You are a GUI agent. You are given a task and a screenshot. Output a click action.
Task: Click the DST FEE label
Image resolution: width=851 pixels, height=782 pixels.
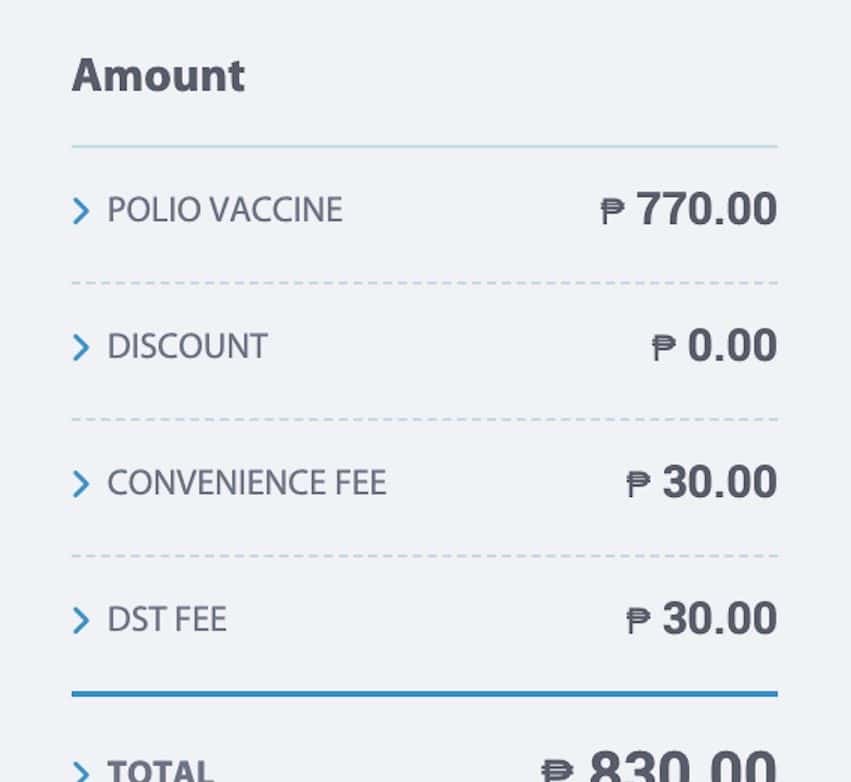[x=167, y=619]
